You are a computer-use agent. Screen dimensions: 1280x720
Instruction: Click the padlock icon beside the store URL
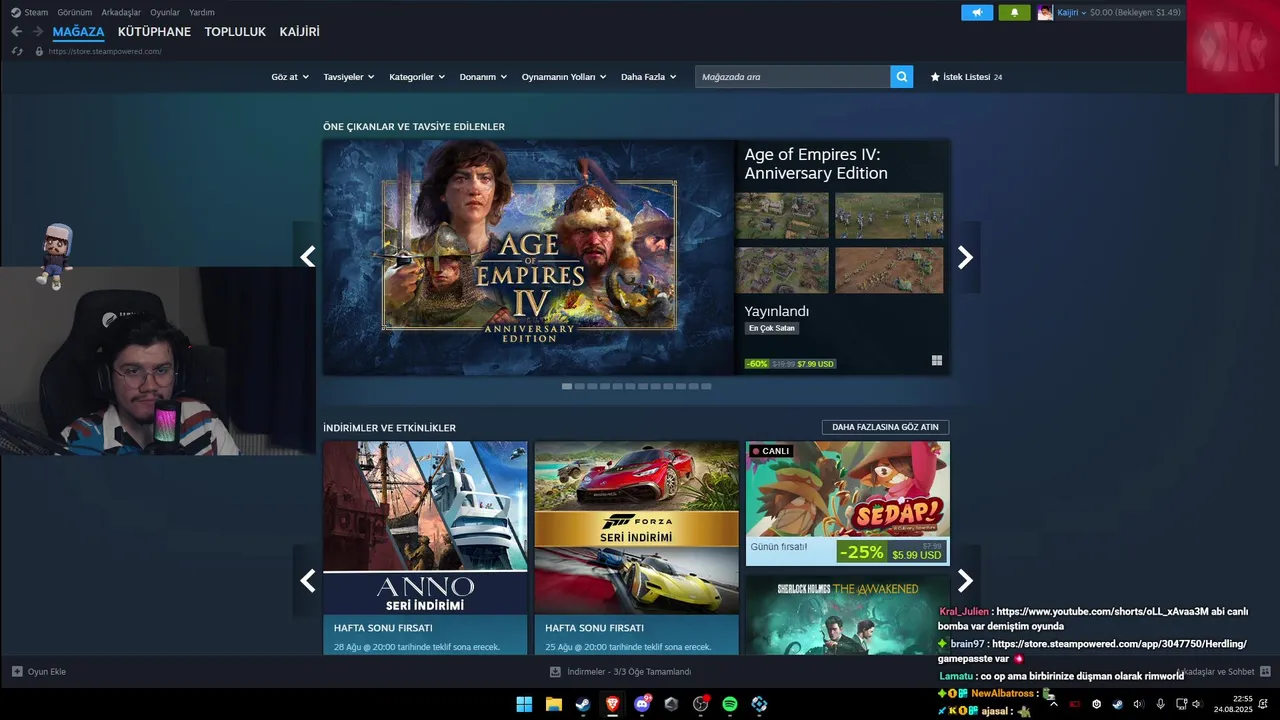39,51
